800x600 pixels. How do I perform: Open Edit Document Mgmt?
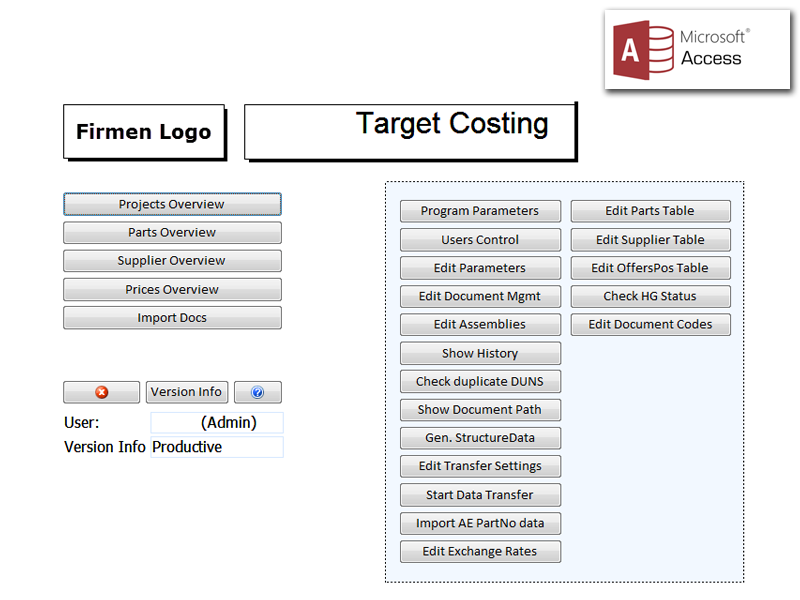coord(480,296)
